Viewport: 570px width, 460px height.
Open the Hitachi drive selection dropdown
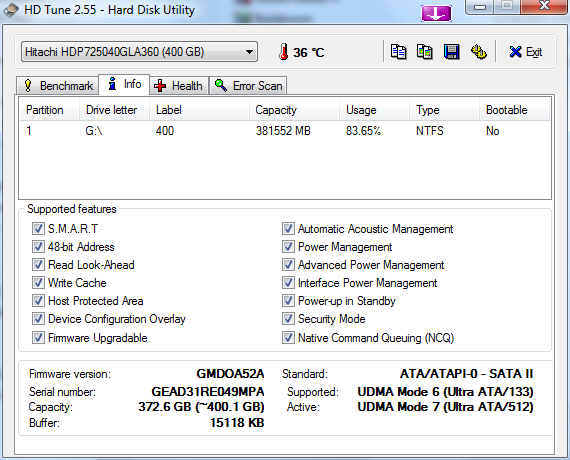[x=139, y=52]
